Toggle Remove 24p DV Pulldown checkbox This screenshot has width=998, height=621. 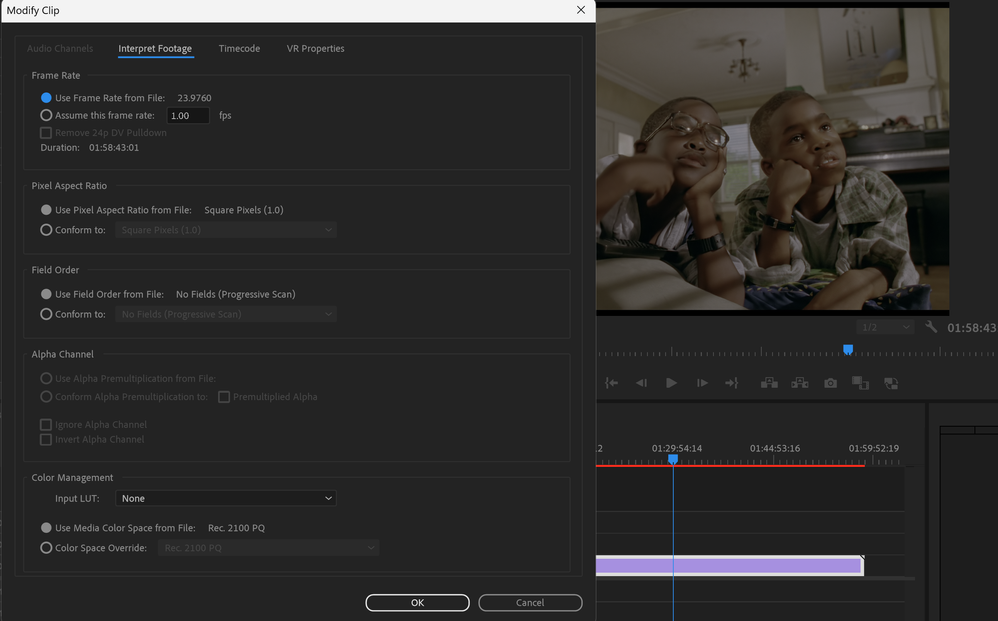pos(46,133)
